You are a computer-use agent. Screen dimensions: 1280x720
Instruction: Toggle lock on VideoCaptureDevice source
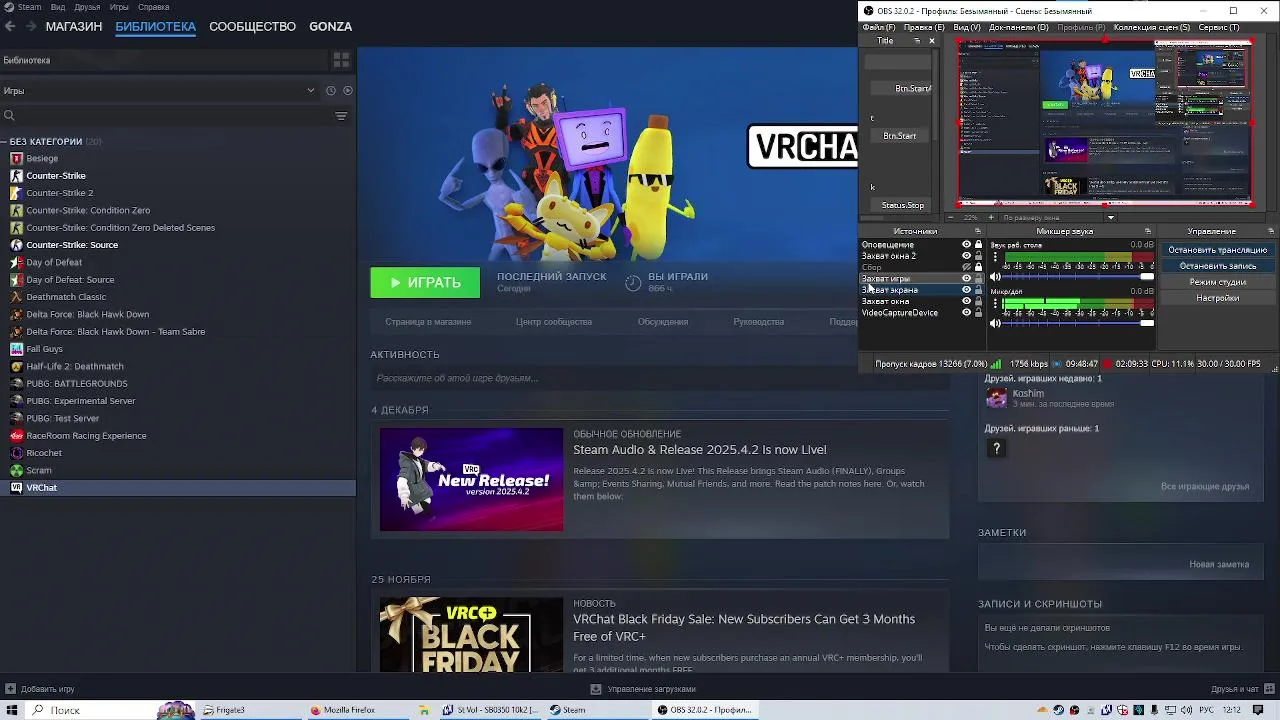[978, 313]
